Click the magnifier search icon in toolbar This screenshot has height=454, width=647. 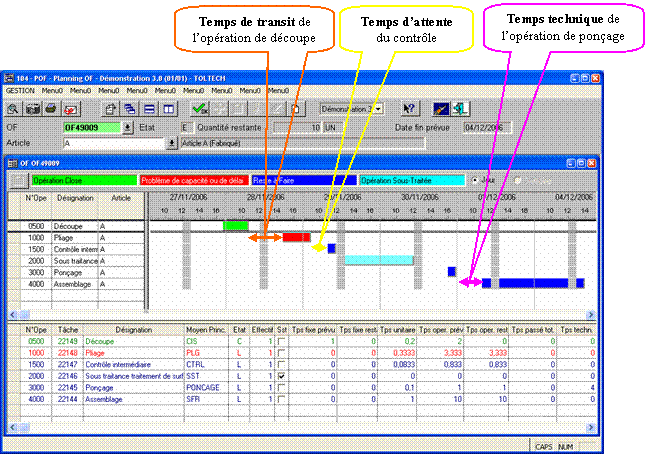tap(13, 109)
